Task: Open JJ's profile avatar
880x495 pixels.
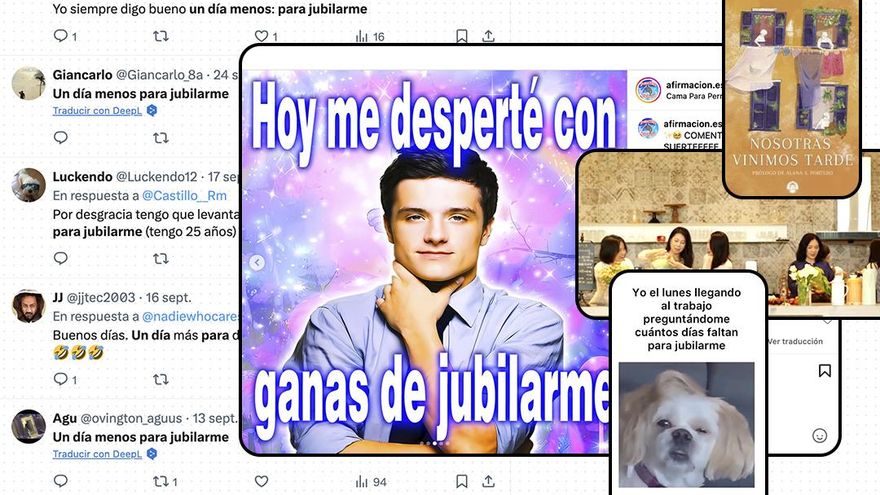Action: [x=29, y=306]
